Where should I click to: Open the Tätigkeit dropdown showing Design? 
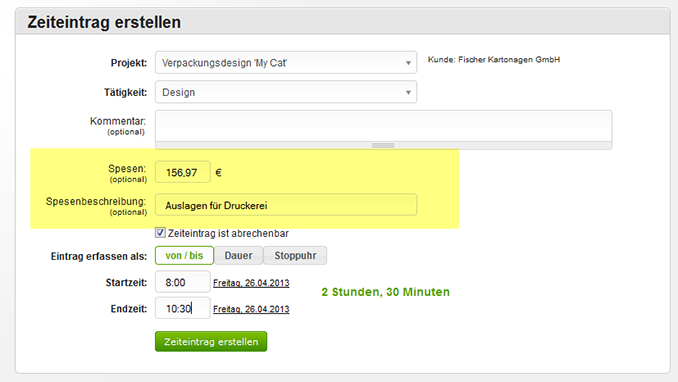286,92
